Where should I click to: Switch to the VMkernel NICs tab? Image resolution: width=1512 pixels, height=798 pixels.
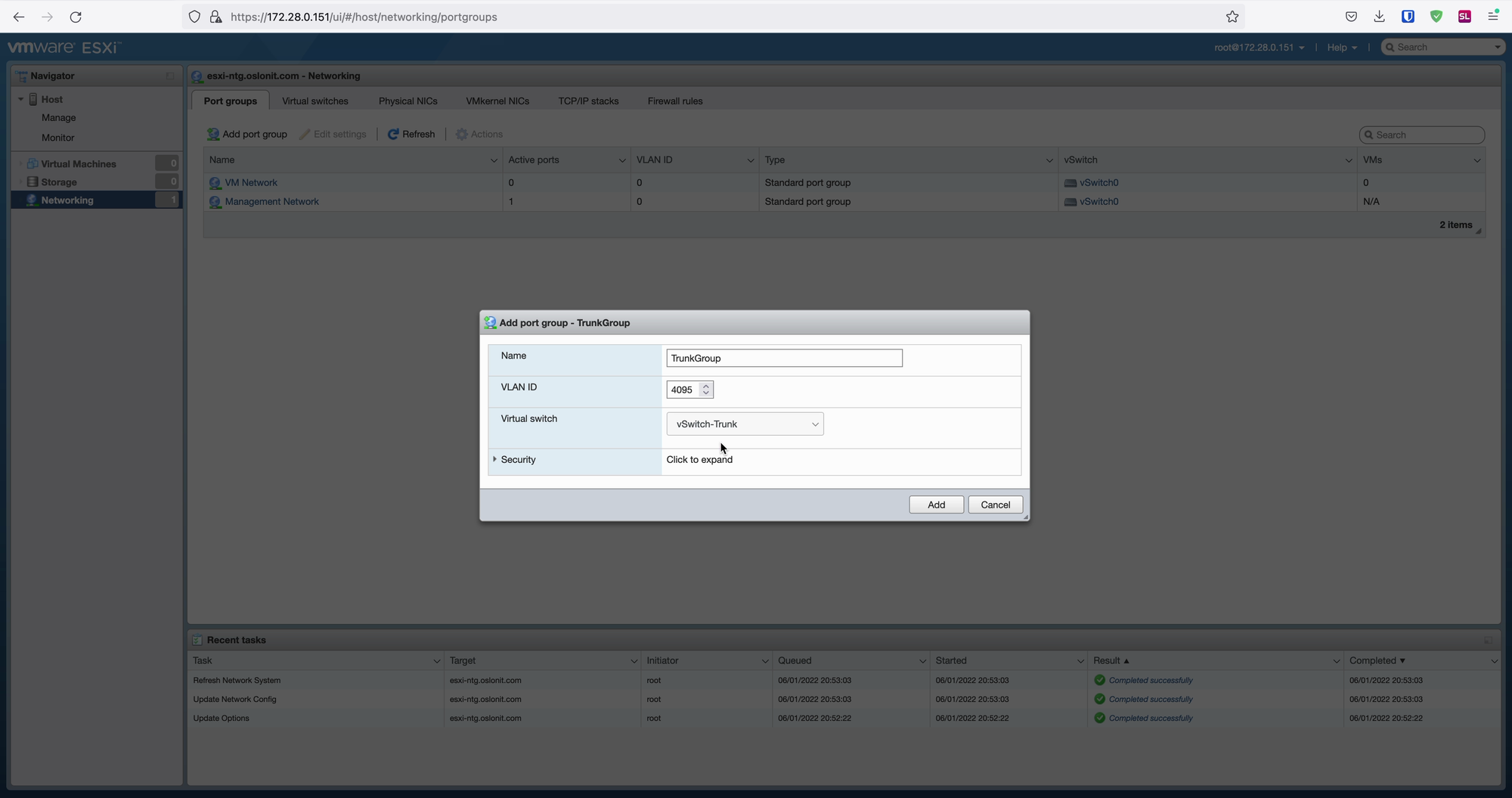coord(497,101)
